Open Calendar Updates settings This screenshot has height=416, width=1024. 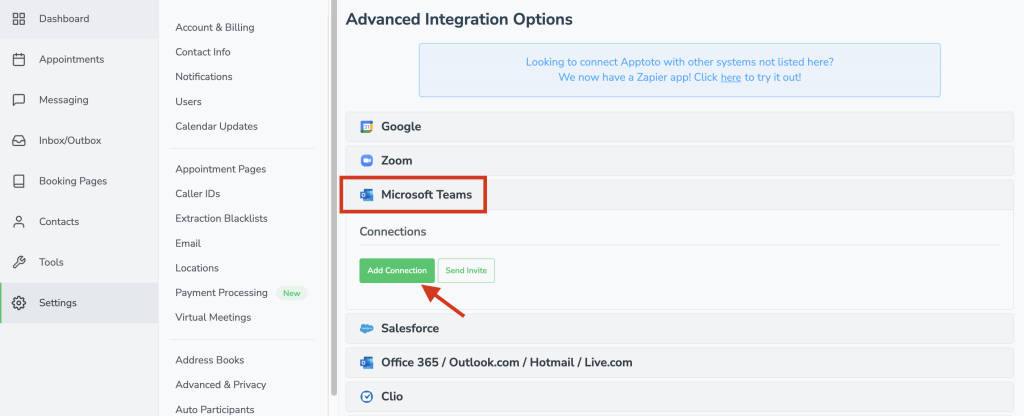point(216,126)
